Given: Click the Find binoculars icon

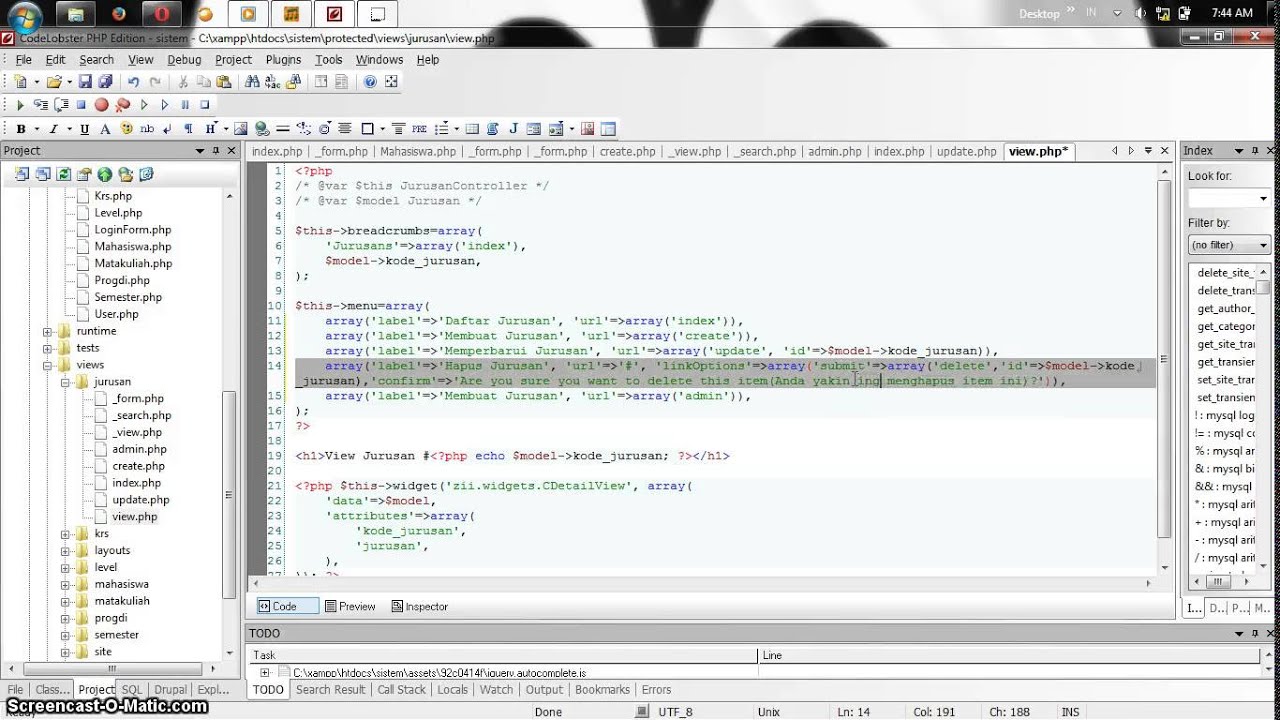Looking at the screenshot, I should 252,82.
